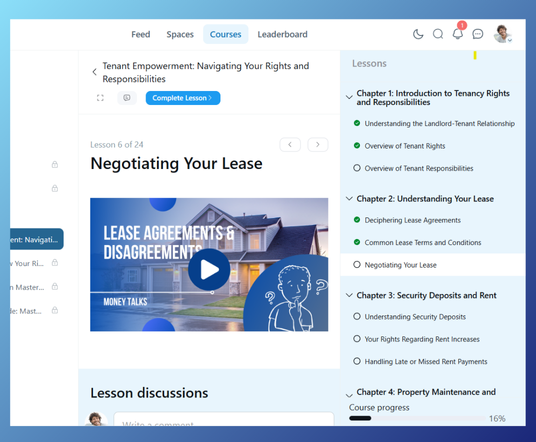Screen dimensions: 536x442
Task: Open chat messages bubble icon
Action: pyautogui.click(x=478, y=34)
